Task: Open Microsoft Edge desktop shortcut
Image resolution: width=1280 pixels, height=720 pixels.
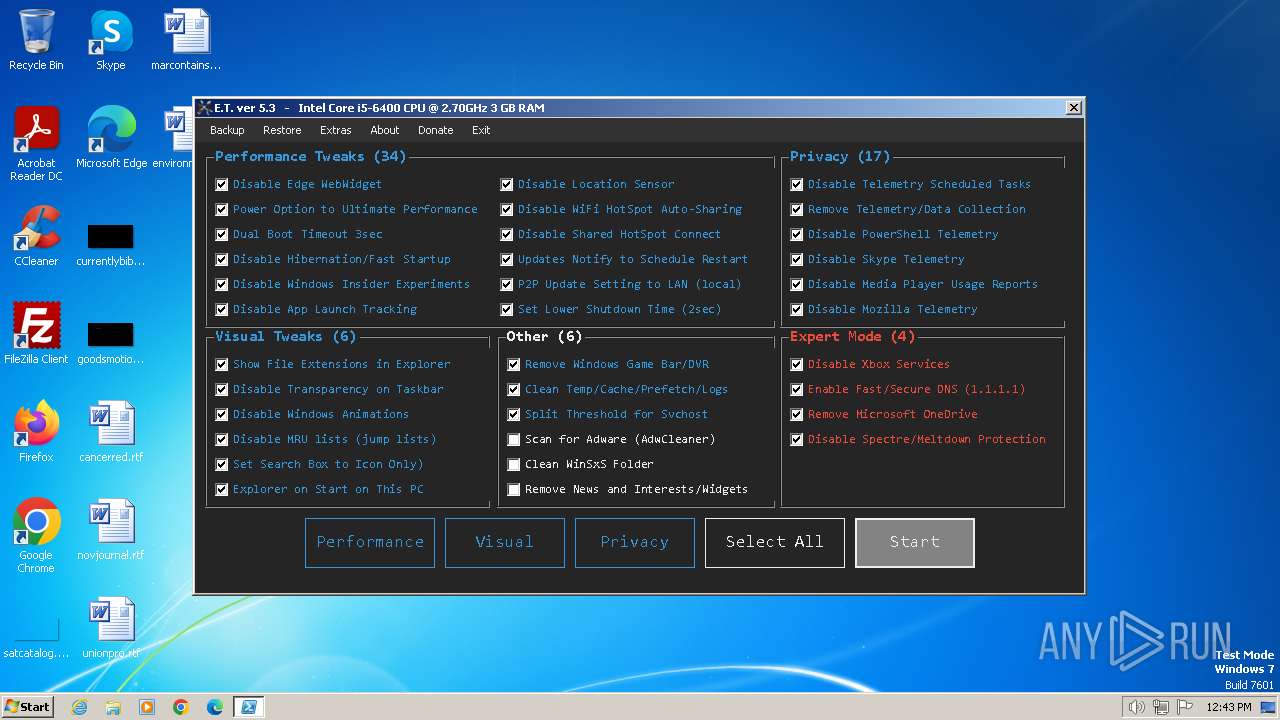Action: [111, 138]
